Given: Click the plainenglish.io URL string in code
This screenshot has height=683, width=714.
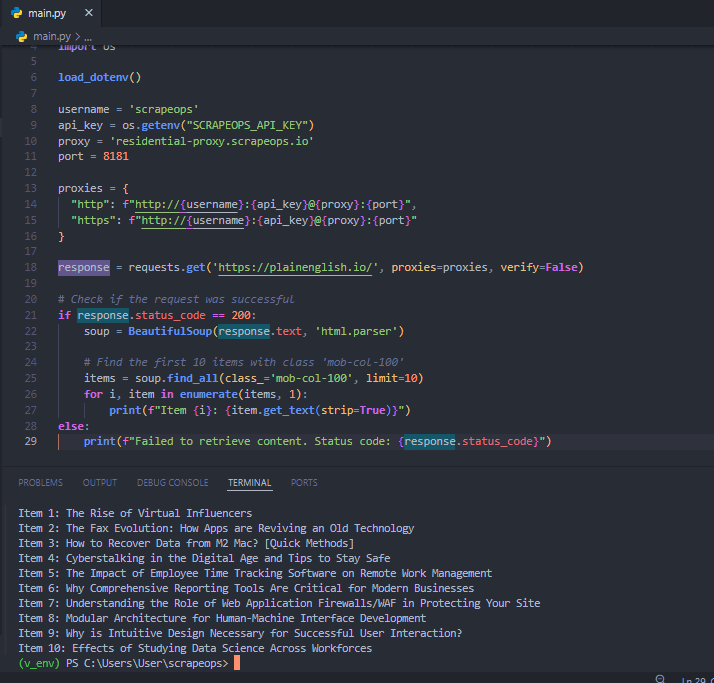Looking at the screenshot, I should click(x=296, y=267).
